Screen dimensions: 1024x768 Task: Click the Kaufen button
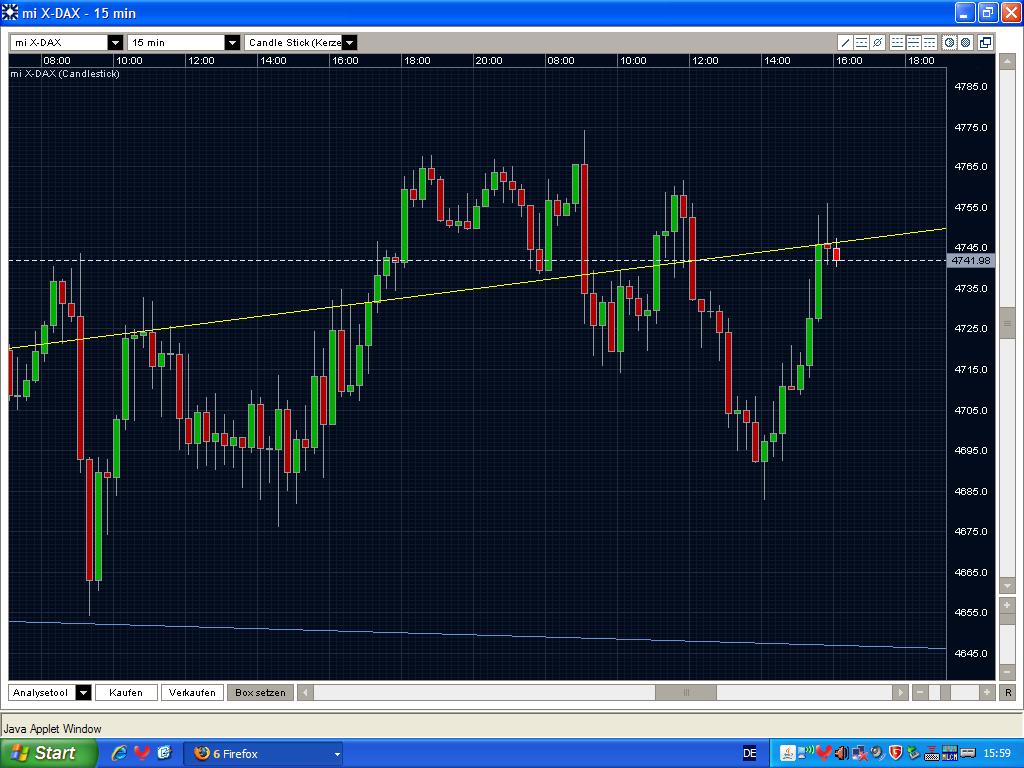(126, 692)
